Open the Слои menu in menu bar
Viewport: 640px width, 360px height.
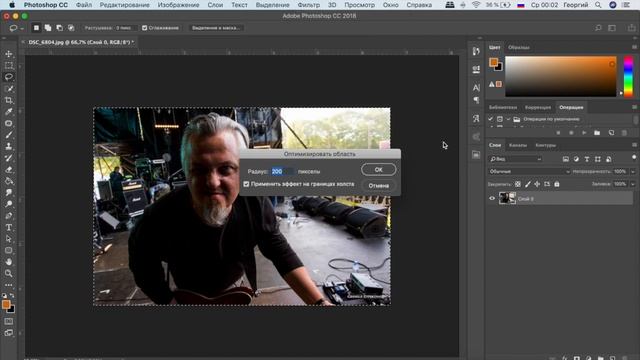coord(215,5)
